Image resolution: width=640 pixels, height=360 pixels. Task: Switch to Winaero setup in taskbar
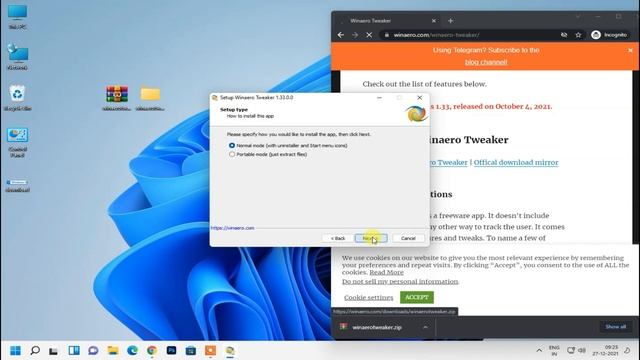230,350
